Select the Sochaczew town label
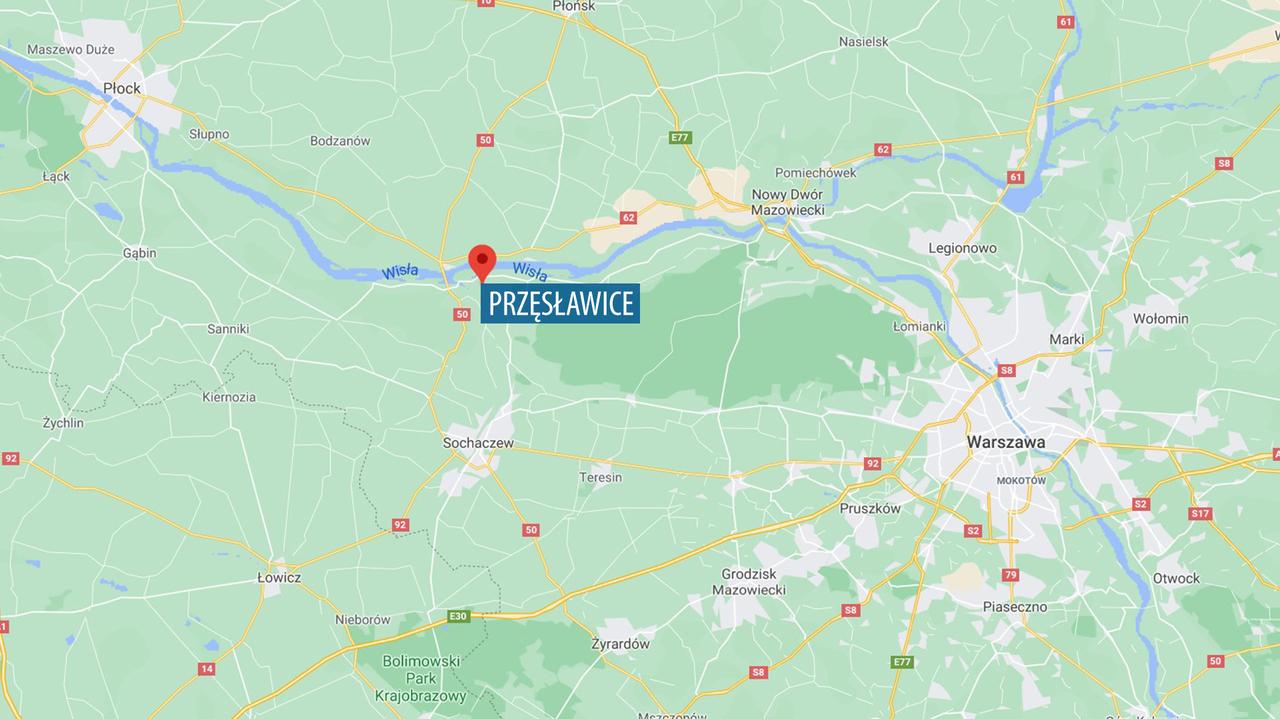 coord(478,442)
